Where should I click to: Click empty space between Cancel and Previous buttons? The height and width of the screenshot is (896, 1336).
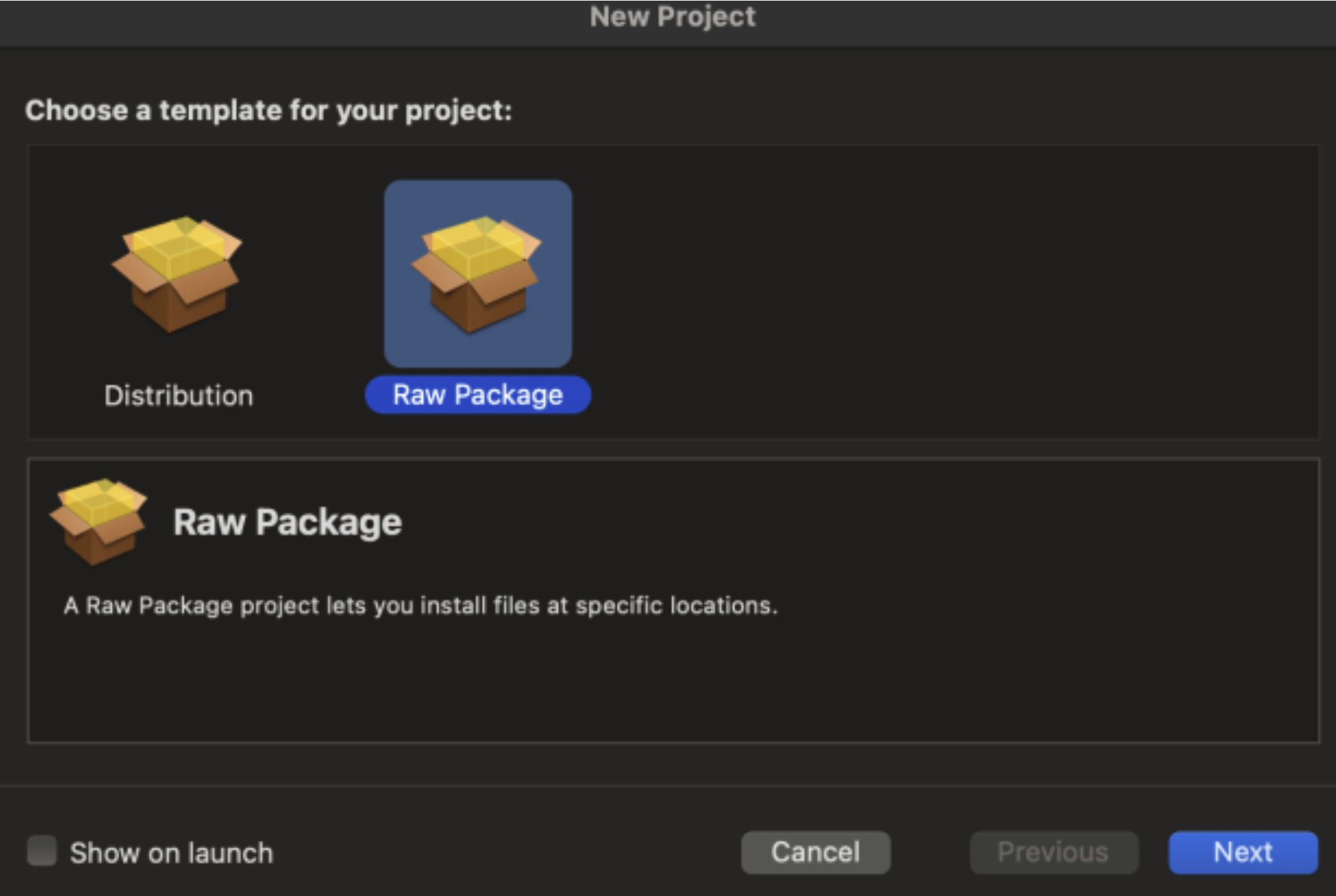click(x=930, y=853)
